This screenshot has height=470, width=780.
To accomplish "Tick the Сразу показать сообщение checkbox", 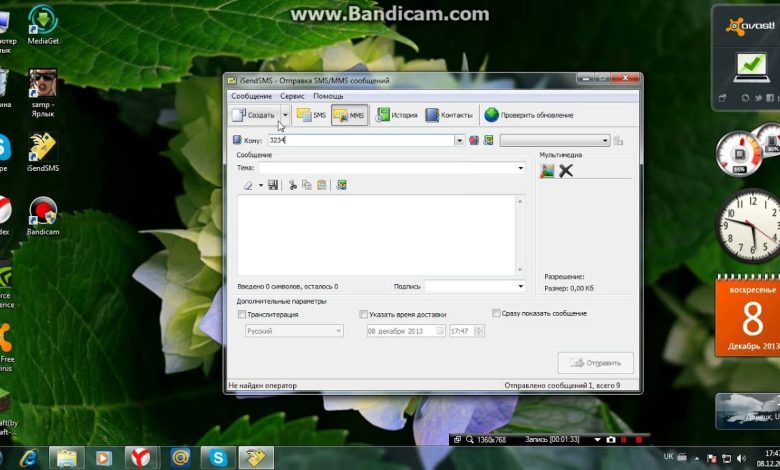I will [497, 313].
